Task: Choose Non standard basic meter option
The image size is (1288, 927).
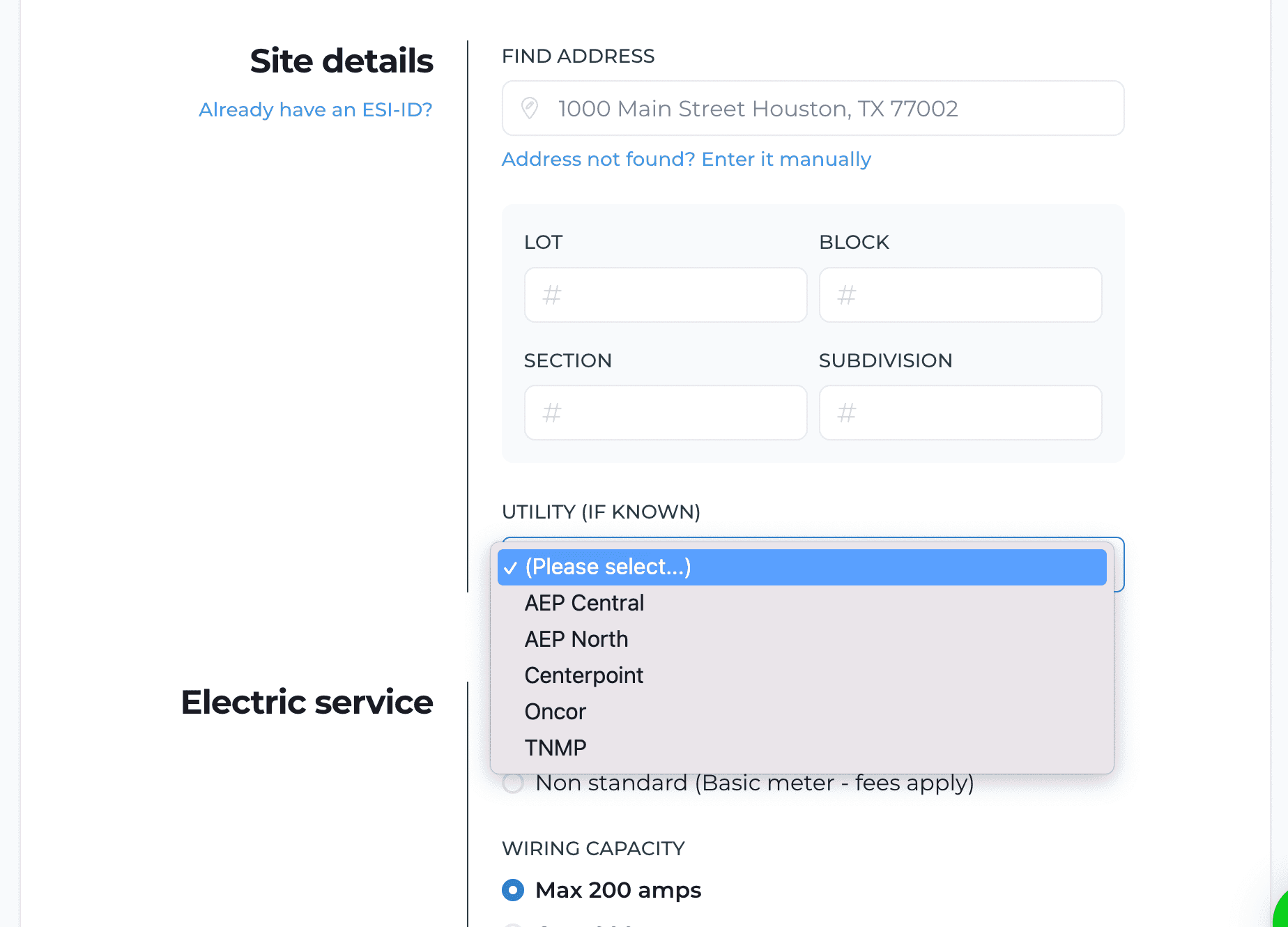Action: click(x=514, y=783)
